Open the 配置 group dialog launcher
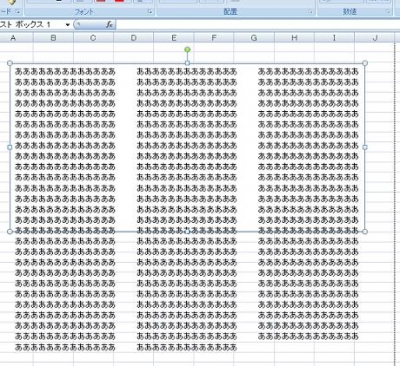 pos(311,12)
